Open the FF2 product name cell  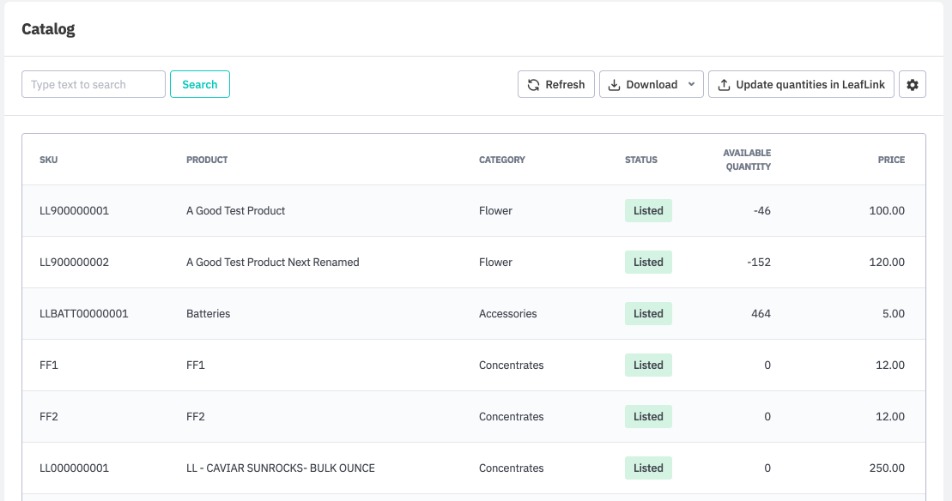[195, 417]
